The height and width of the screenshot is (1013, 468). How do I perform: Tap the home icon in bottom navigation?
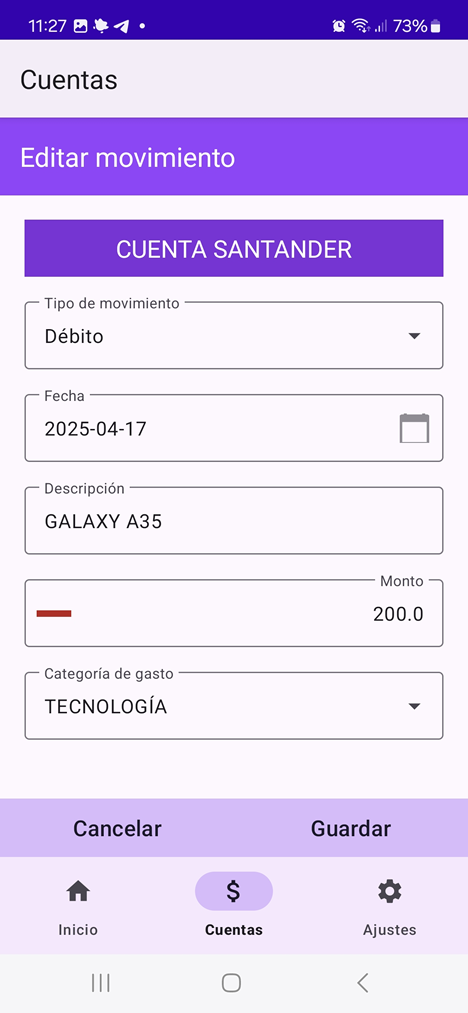click(x=78, y=892)
